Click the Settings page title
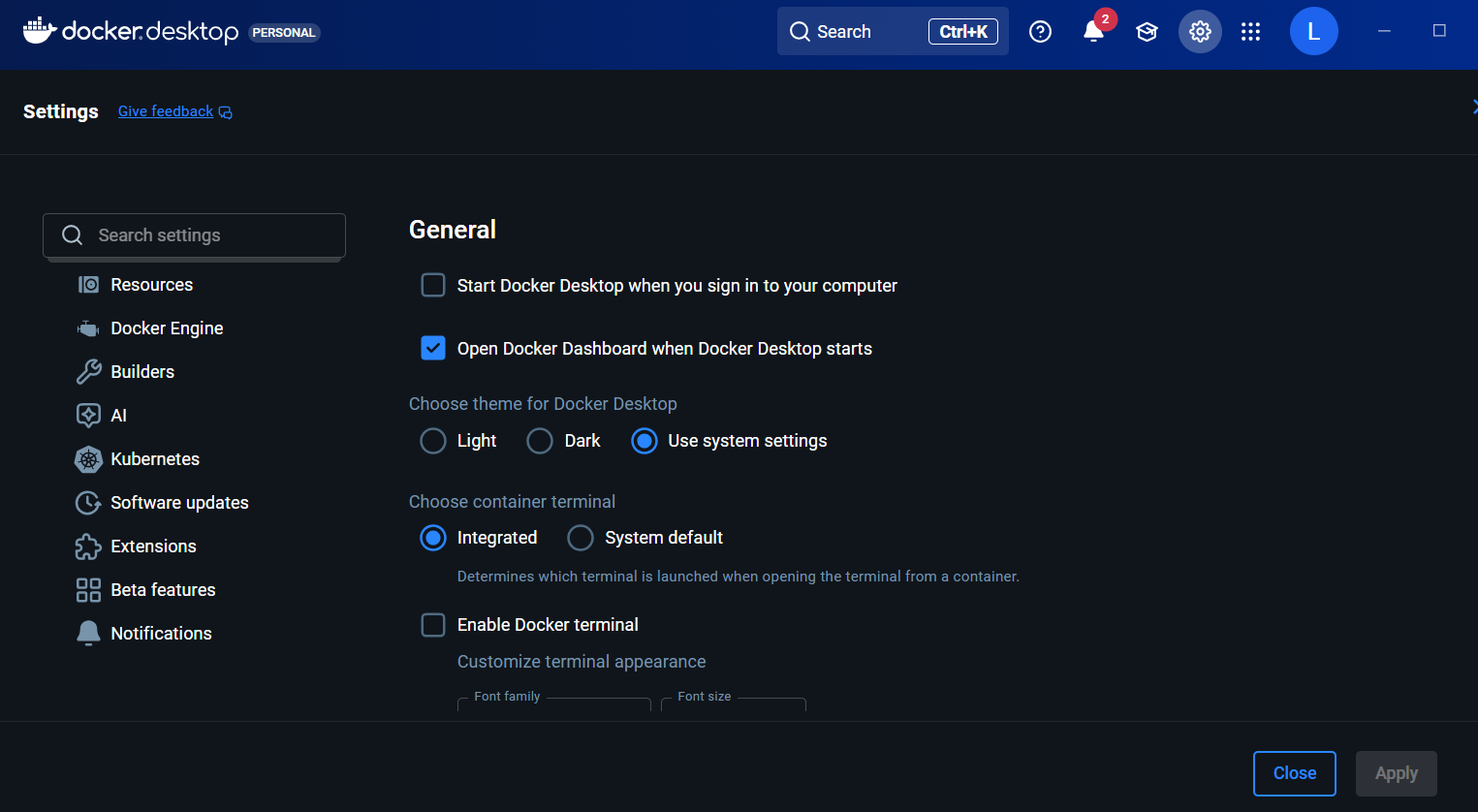Screen dimensions: 1478x812 (x=61, y=111)
